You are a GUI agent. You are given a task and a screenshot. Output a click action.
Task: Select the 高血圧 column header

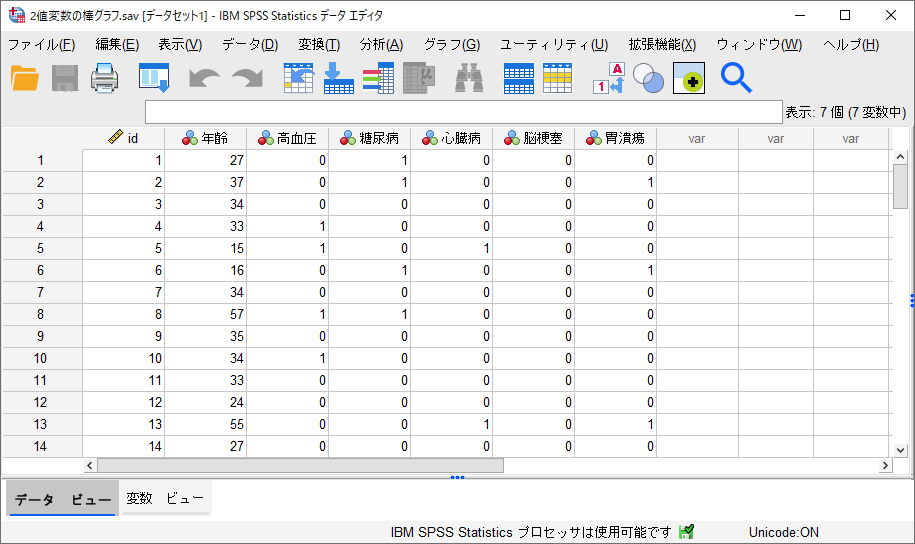click(x=287, y=138)
